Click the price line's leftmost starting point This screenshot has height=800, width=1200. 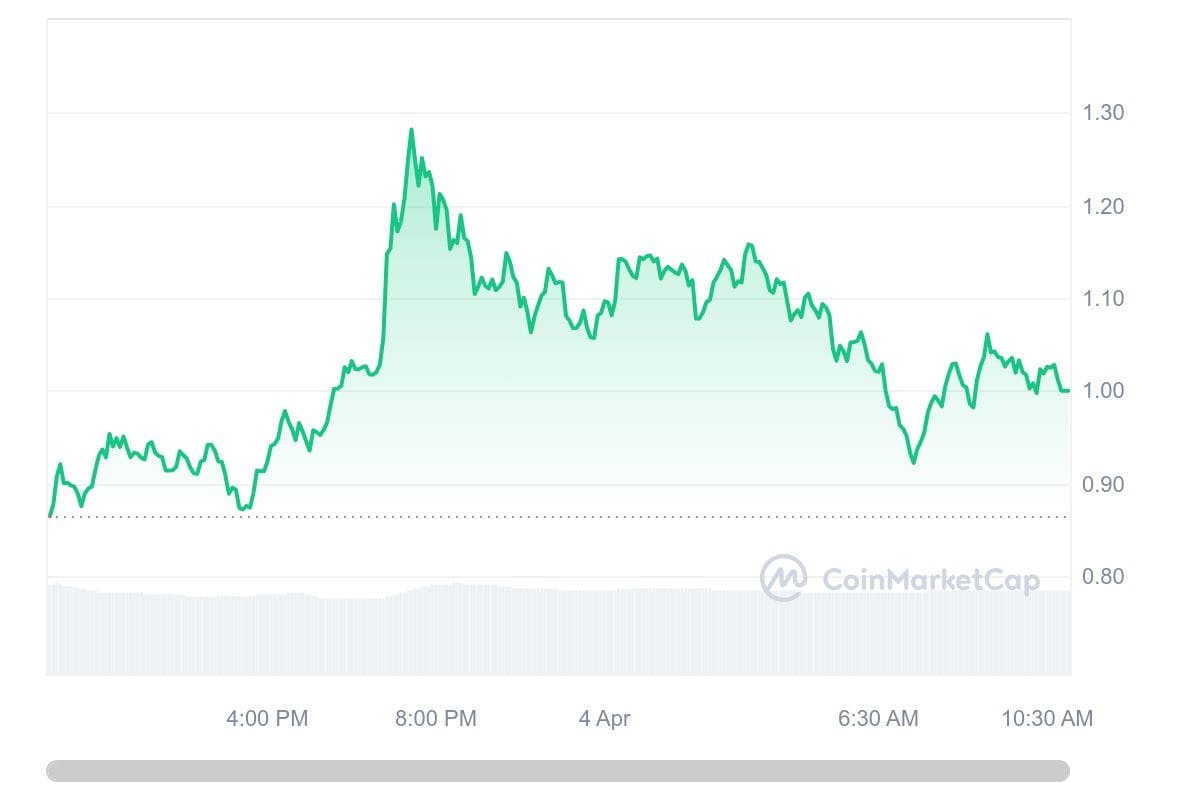[x=49, y=516]
